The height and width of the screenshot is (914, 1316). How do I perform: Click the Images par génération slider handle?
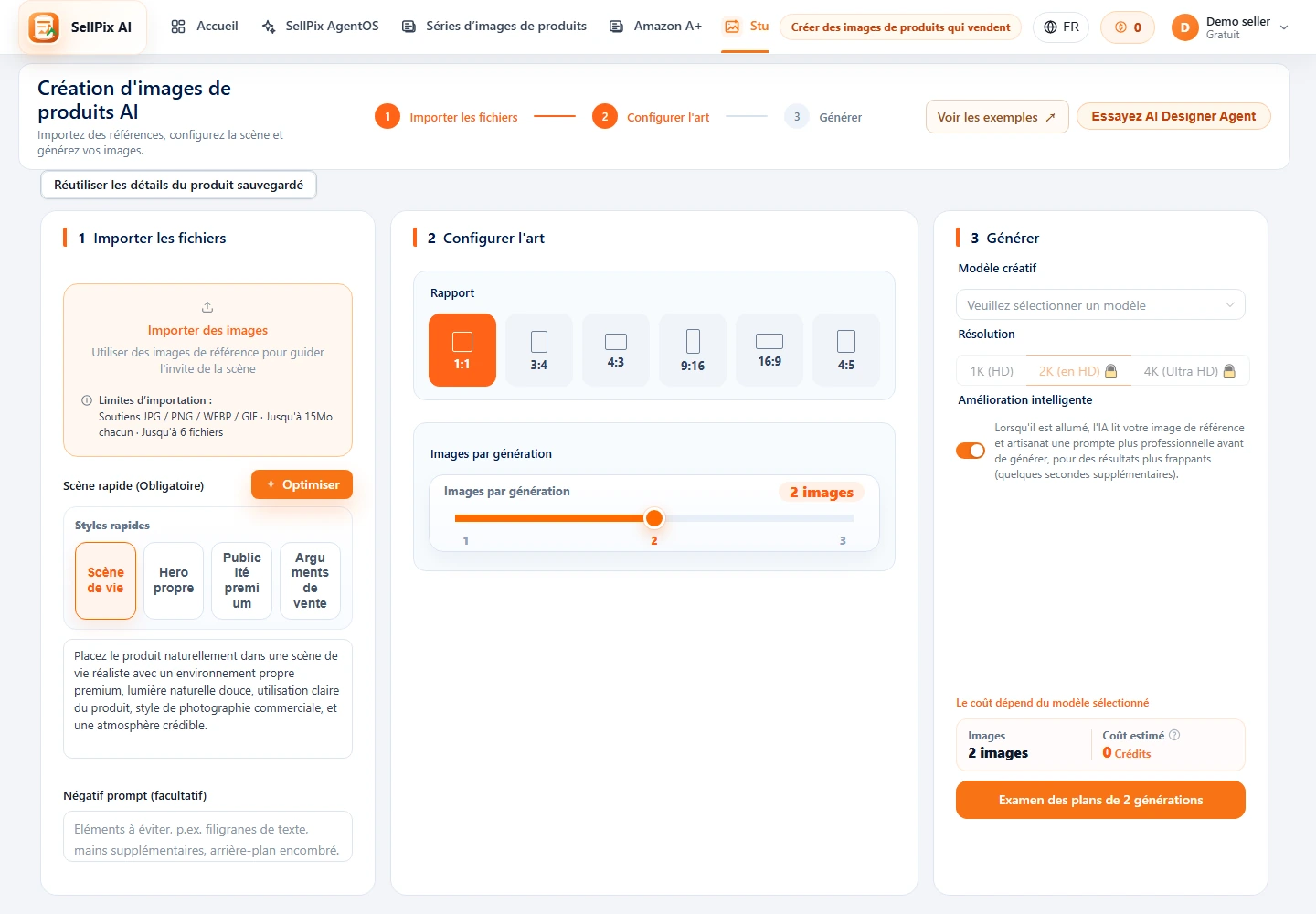coord(654,518)
